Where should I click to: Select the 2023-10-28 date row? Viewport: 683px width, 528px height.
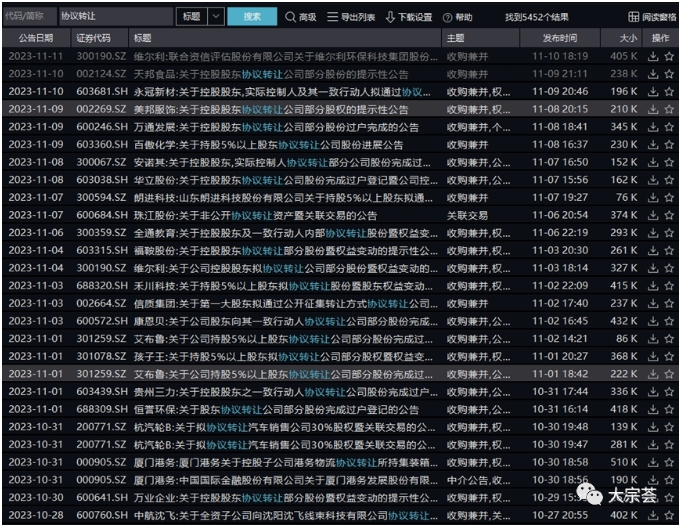click(36, 515)
